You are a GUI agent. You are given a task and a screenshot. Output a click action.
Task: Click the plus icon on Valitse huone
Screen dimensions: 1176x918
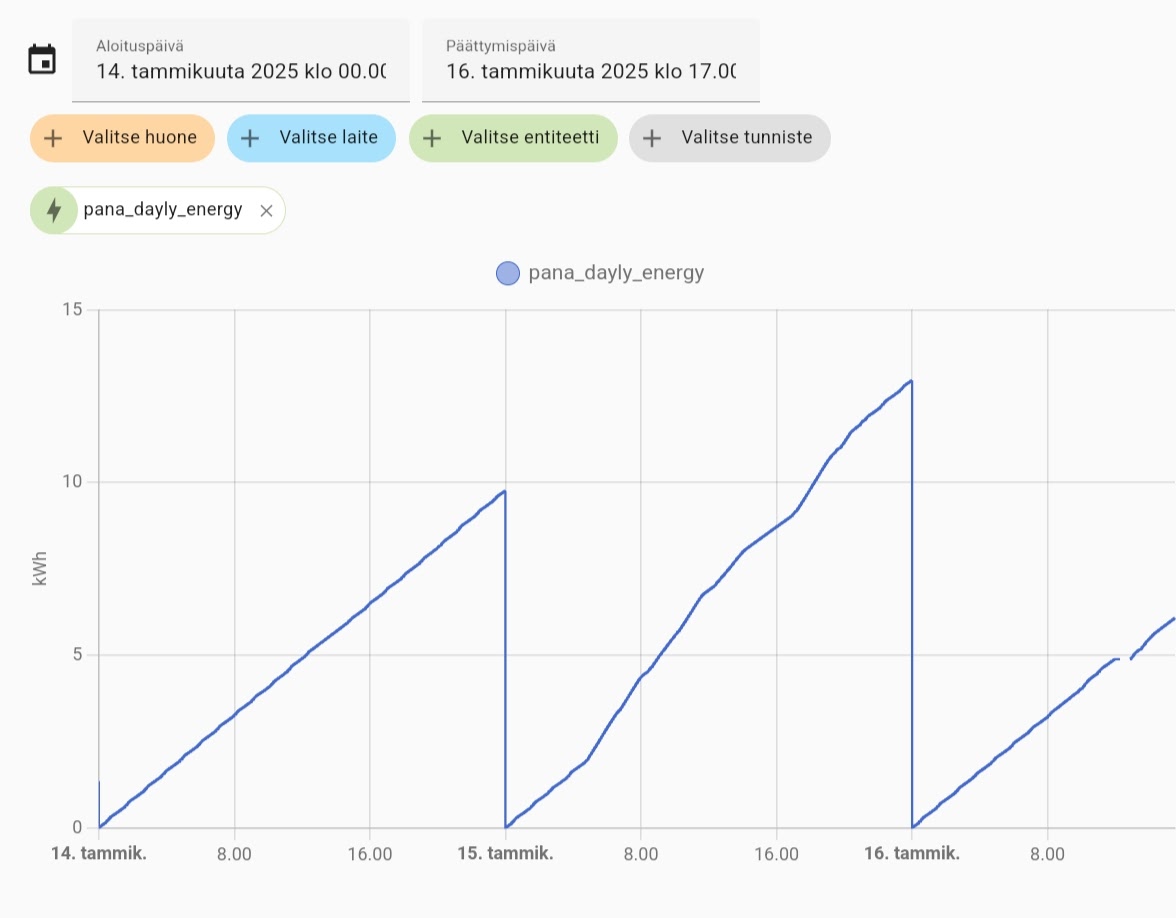point(54,138)
